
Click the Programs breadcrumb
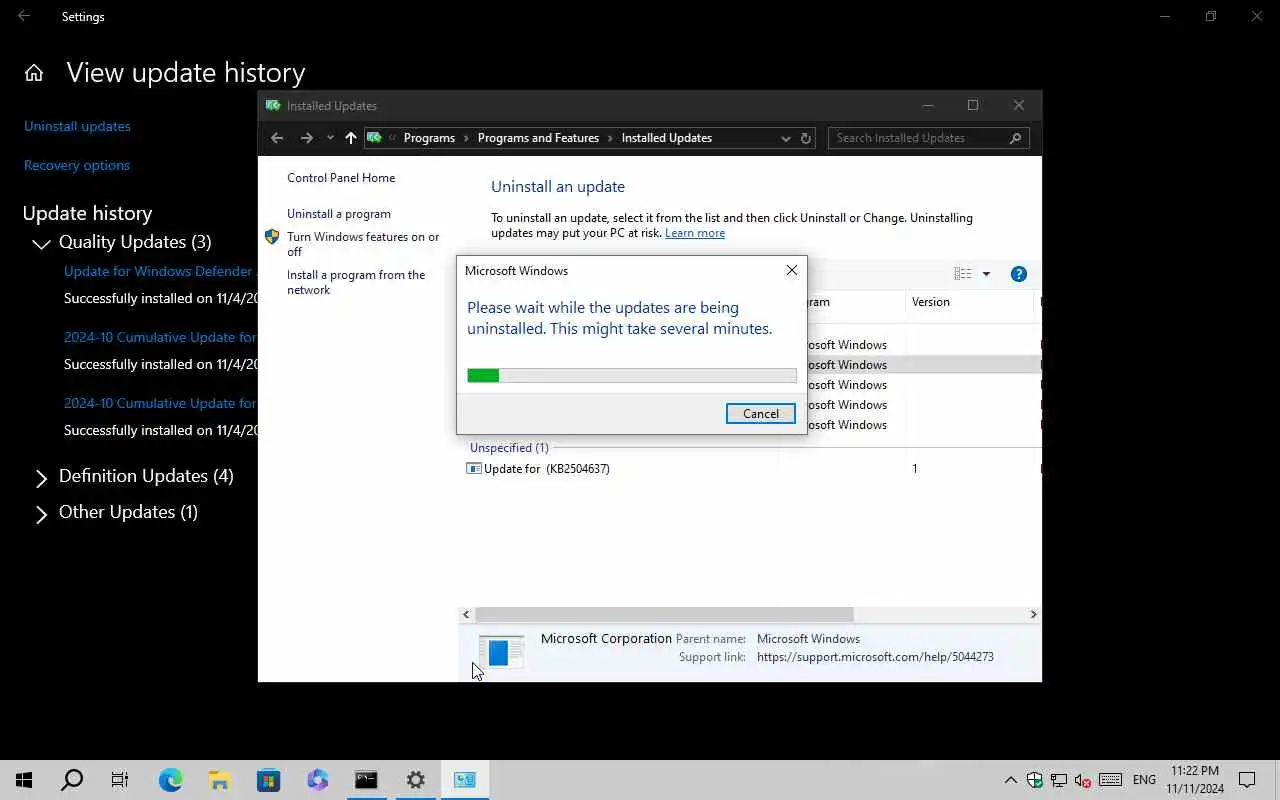(429, 138)
